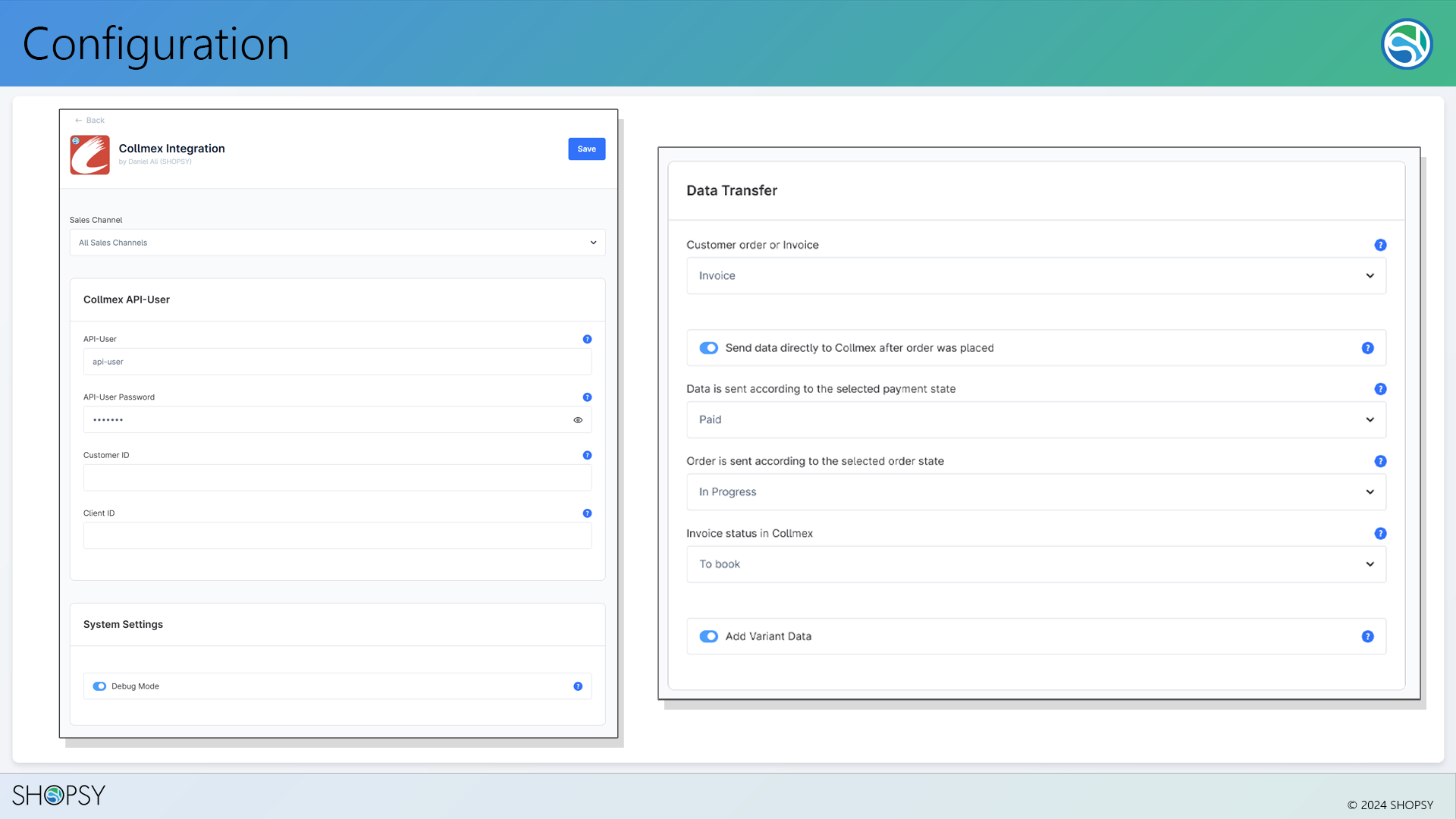Click the Sales Channel label

96,220
